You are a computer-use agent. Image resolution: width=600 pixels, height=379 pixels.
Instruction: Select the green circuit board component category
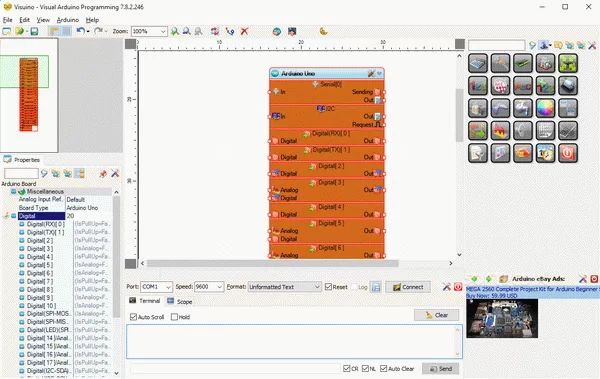click(x=523, y=63)
